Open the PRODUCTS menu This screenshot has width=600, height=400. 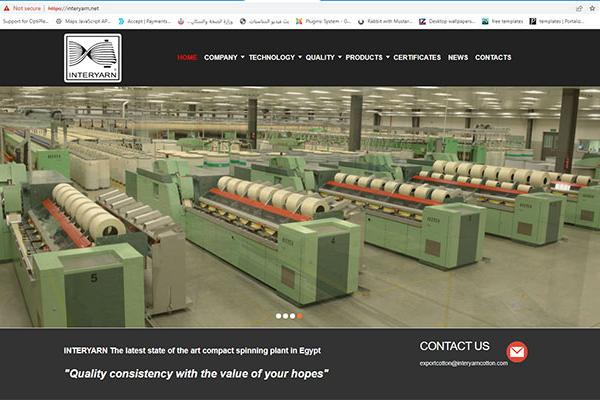(364, 57)
